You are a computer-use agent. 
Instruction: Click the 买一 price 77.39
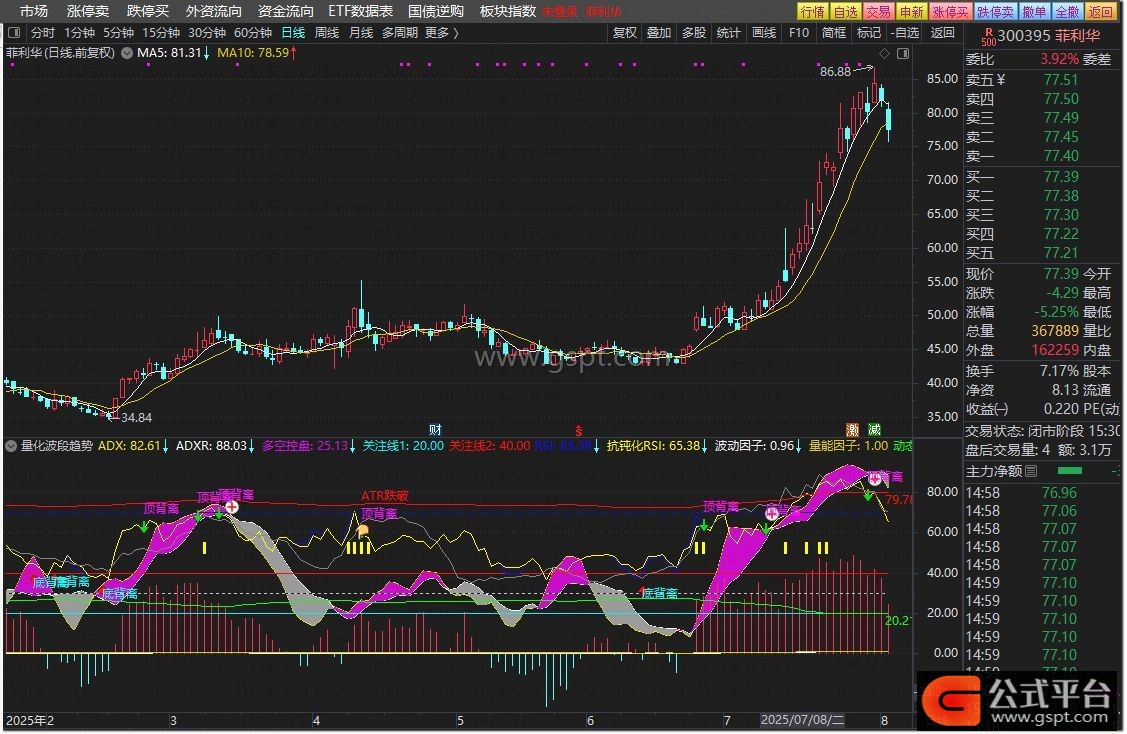pos(1061,177)
